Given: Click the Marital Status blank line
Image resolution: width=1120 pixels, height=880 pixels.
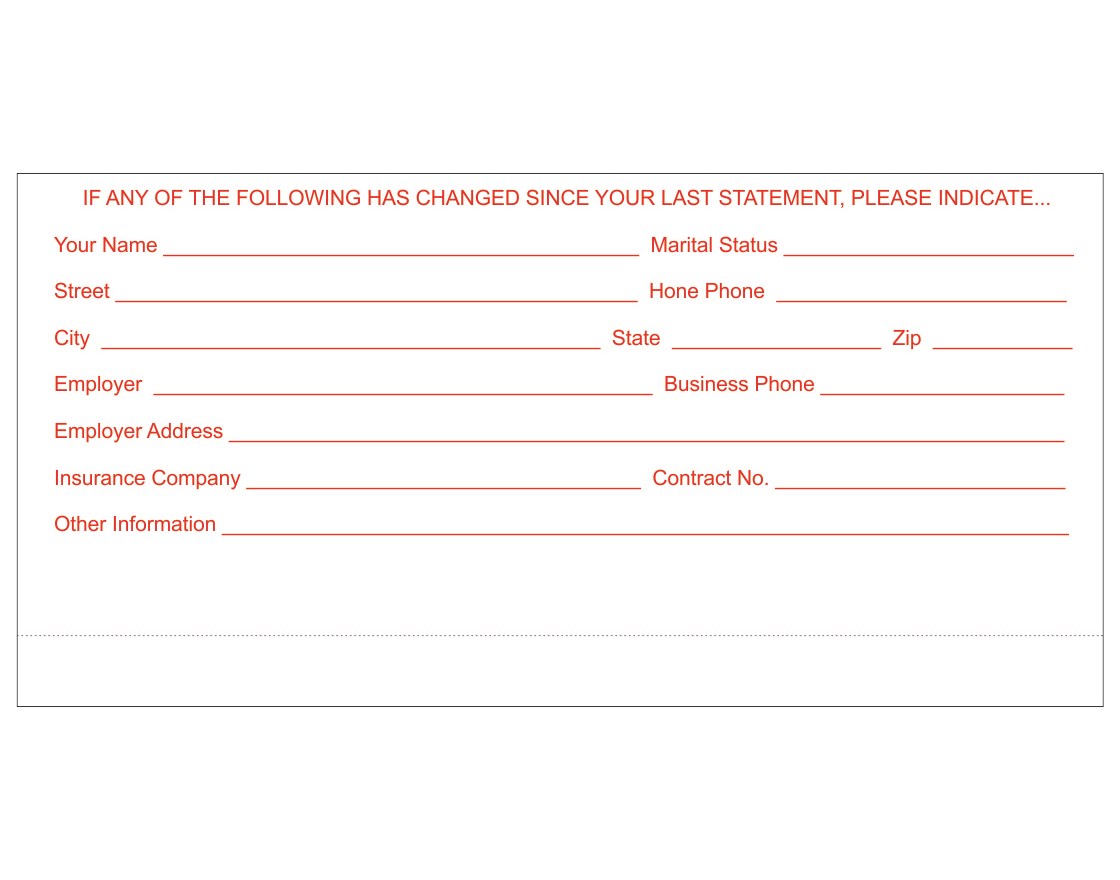Looking at the screenshot, I should 929,254.
